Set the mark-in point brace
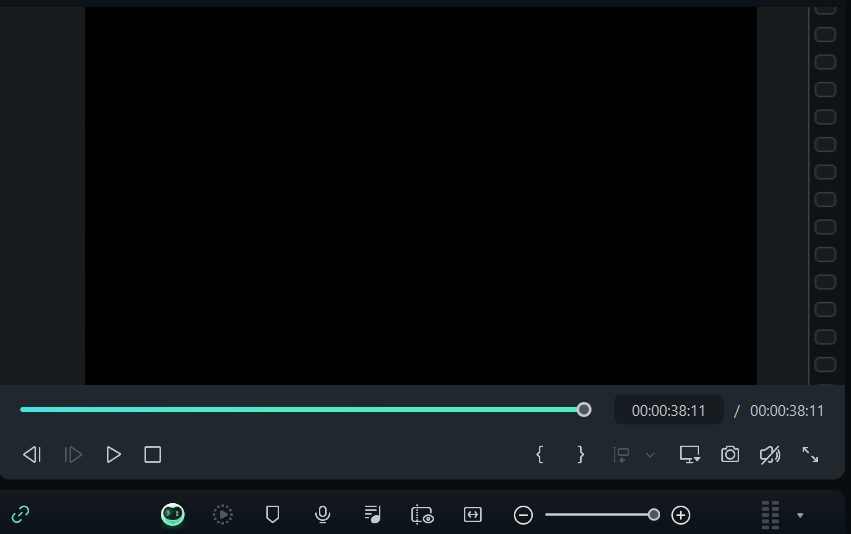The width and height of the screenshot is (851, 534). click(539, 455)
